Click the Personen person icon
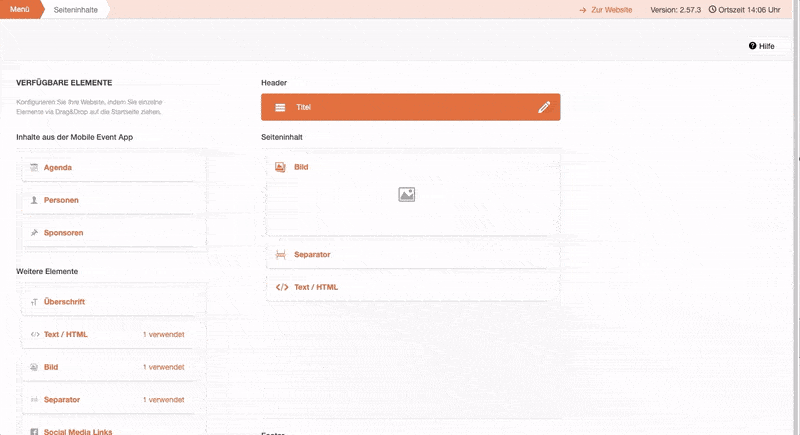 [x=34, y=200]
